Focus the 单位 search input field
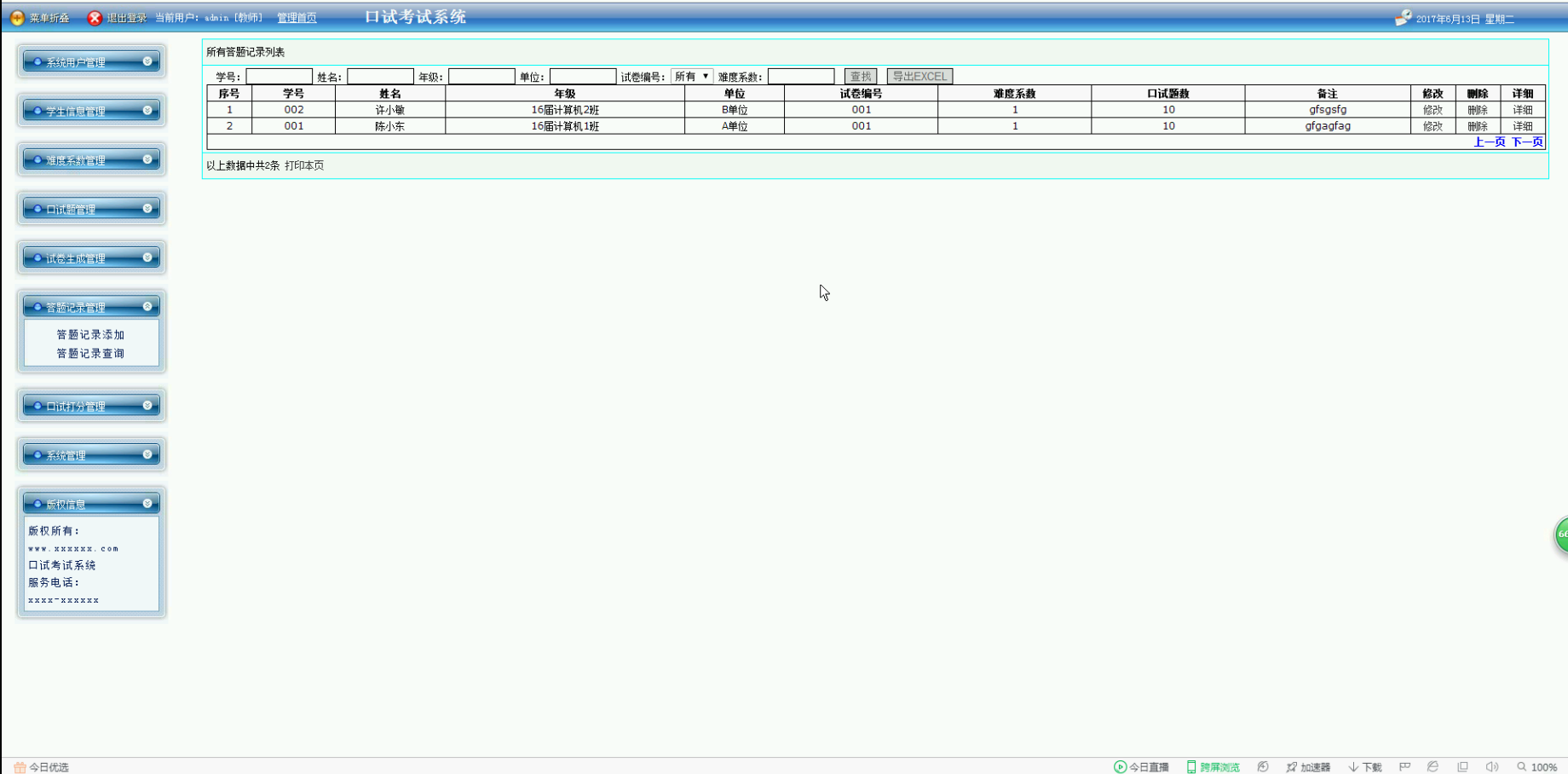1568x774 pixels. click(583, 77)
